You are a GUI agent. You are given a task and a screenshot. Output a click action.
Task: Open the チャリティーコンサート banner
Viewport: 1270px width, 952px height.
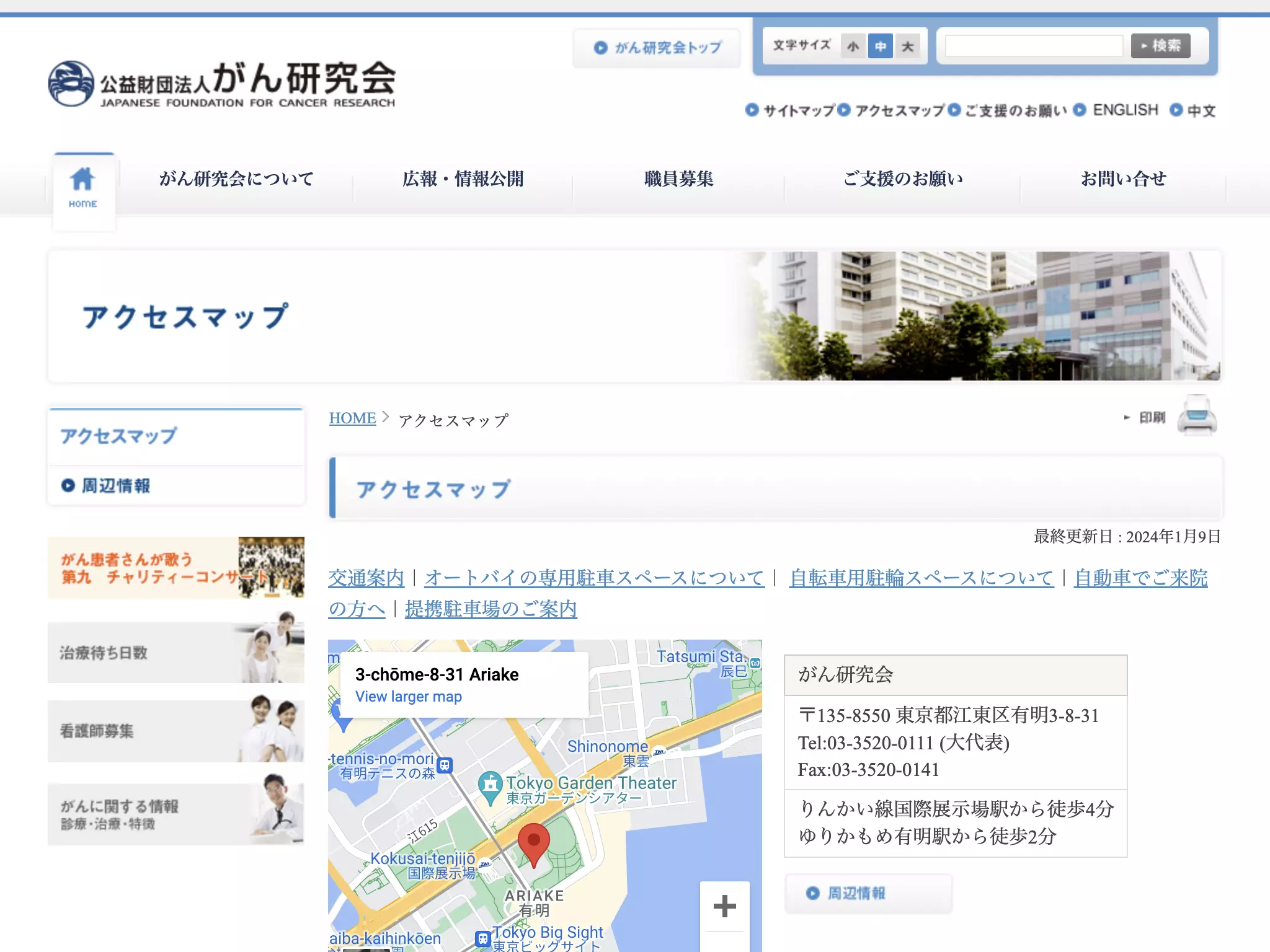point(176,567)
